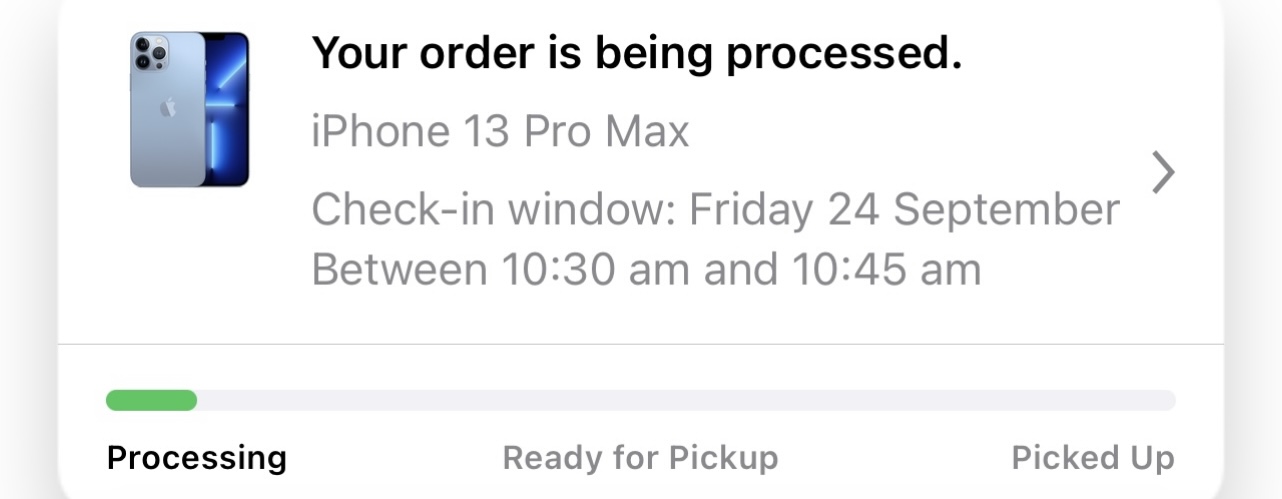This screenshot has width=1282, height=499.
Task: Click the divider line above the progress bar
Action: point(640,345)
